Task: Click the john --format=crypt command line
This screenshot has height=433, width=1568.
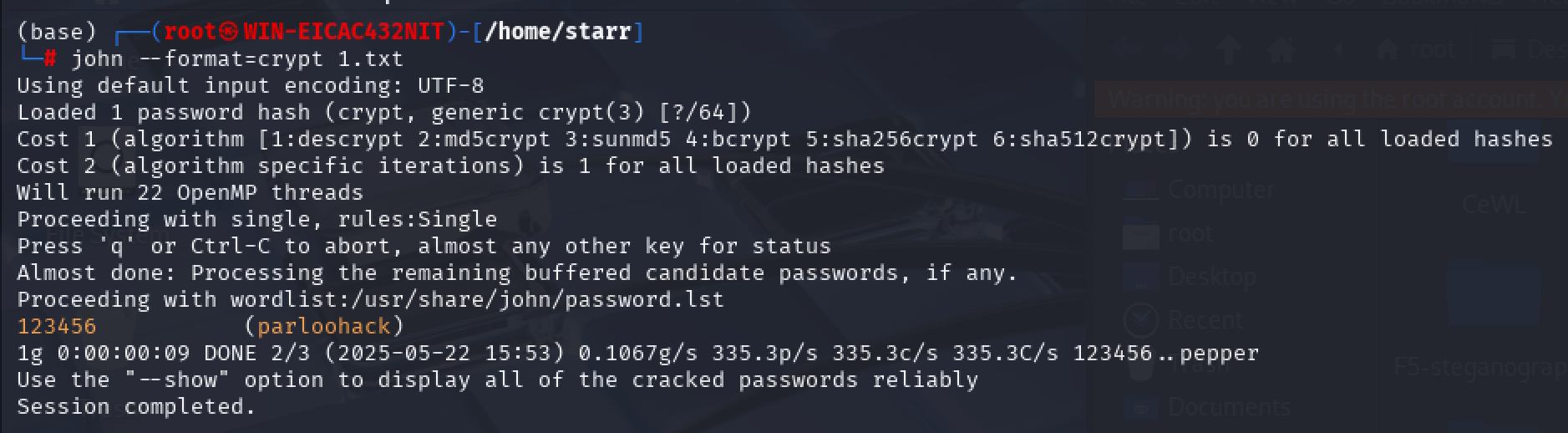Action: tap(237, 59)
